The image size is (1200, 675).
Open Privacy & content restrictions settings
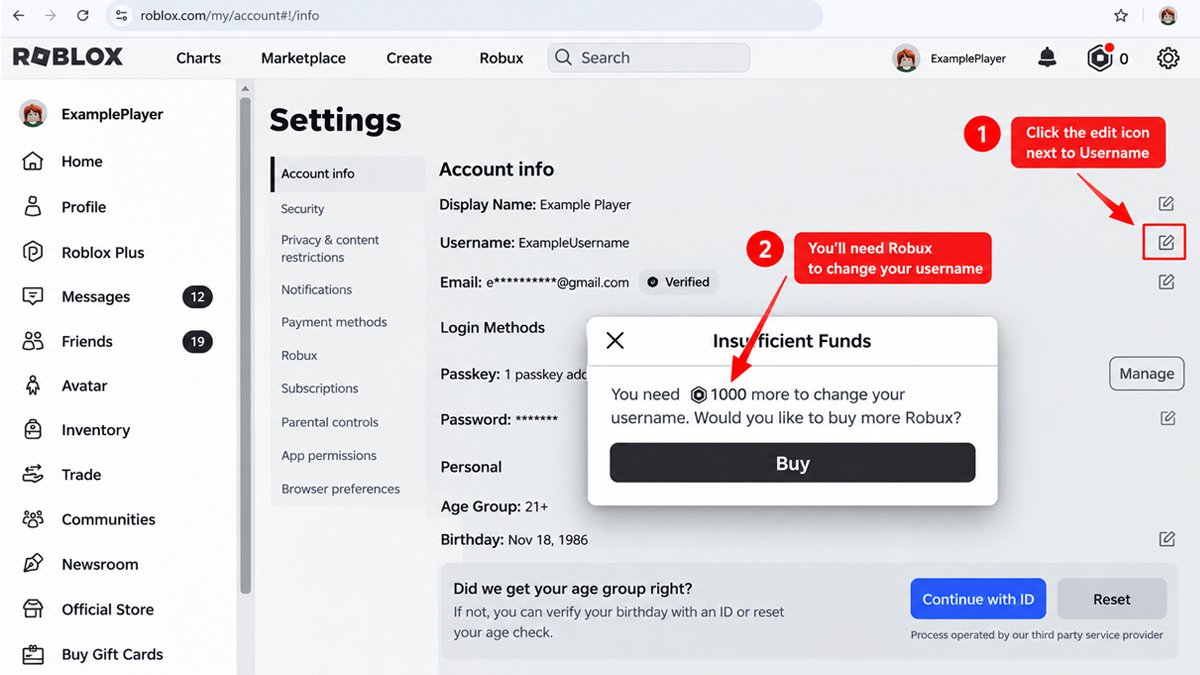click(x=330, y=248)
